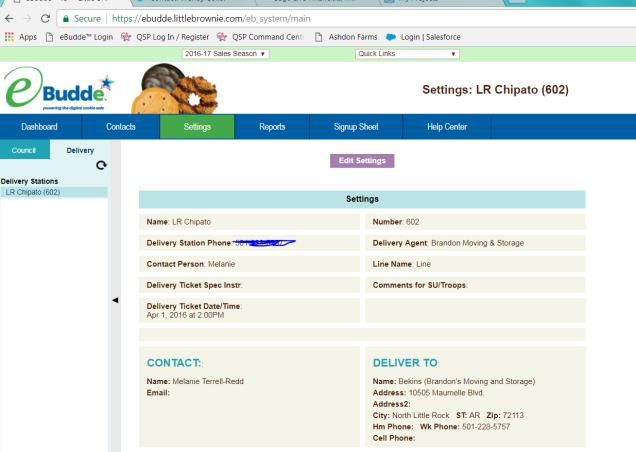
Task: Reload the page with the refresh icon
Action: (45, 19)
